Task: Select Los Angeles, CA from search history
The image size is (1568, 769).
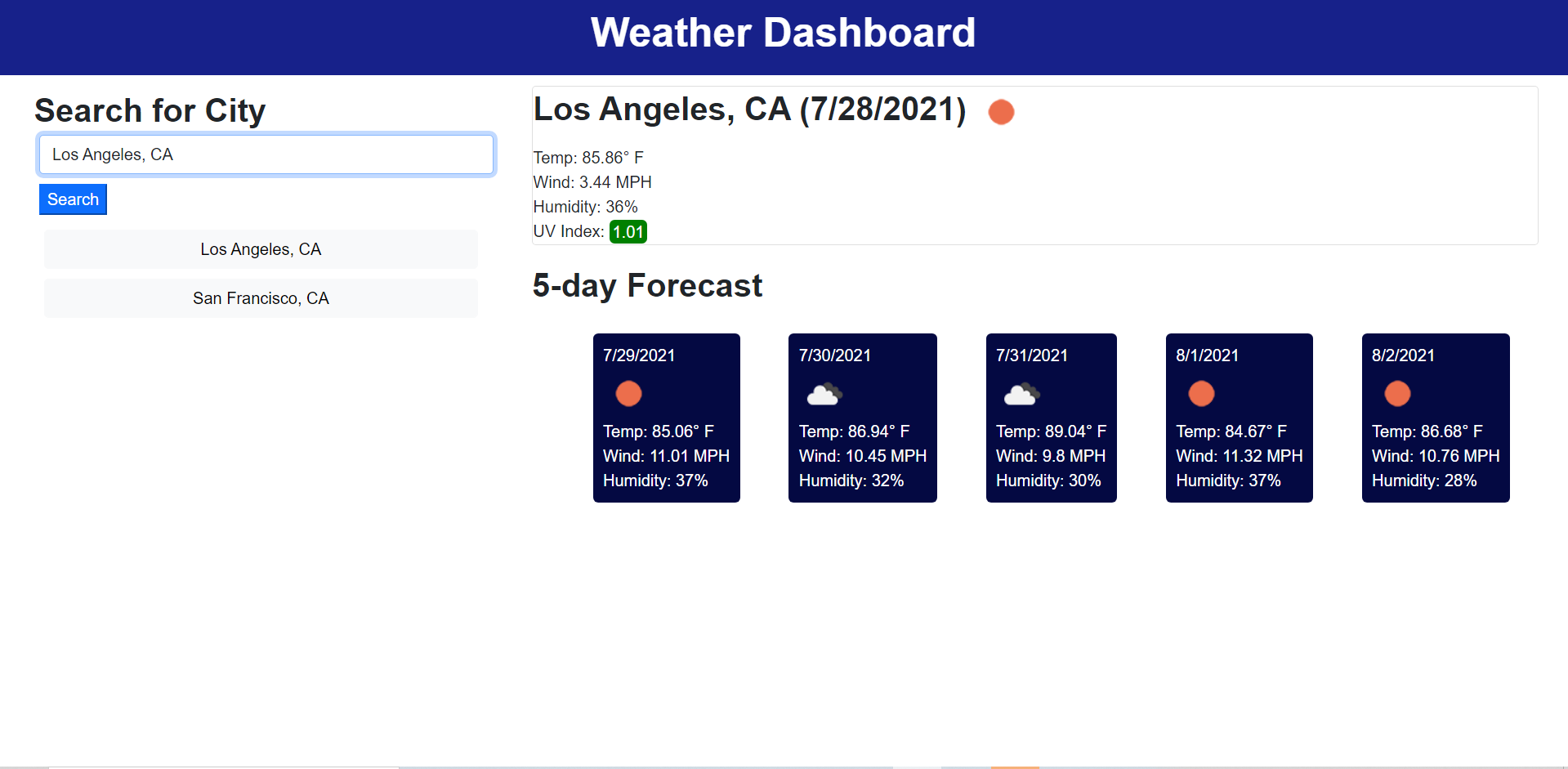Action: (x=261, y=249)
